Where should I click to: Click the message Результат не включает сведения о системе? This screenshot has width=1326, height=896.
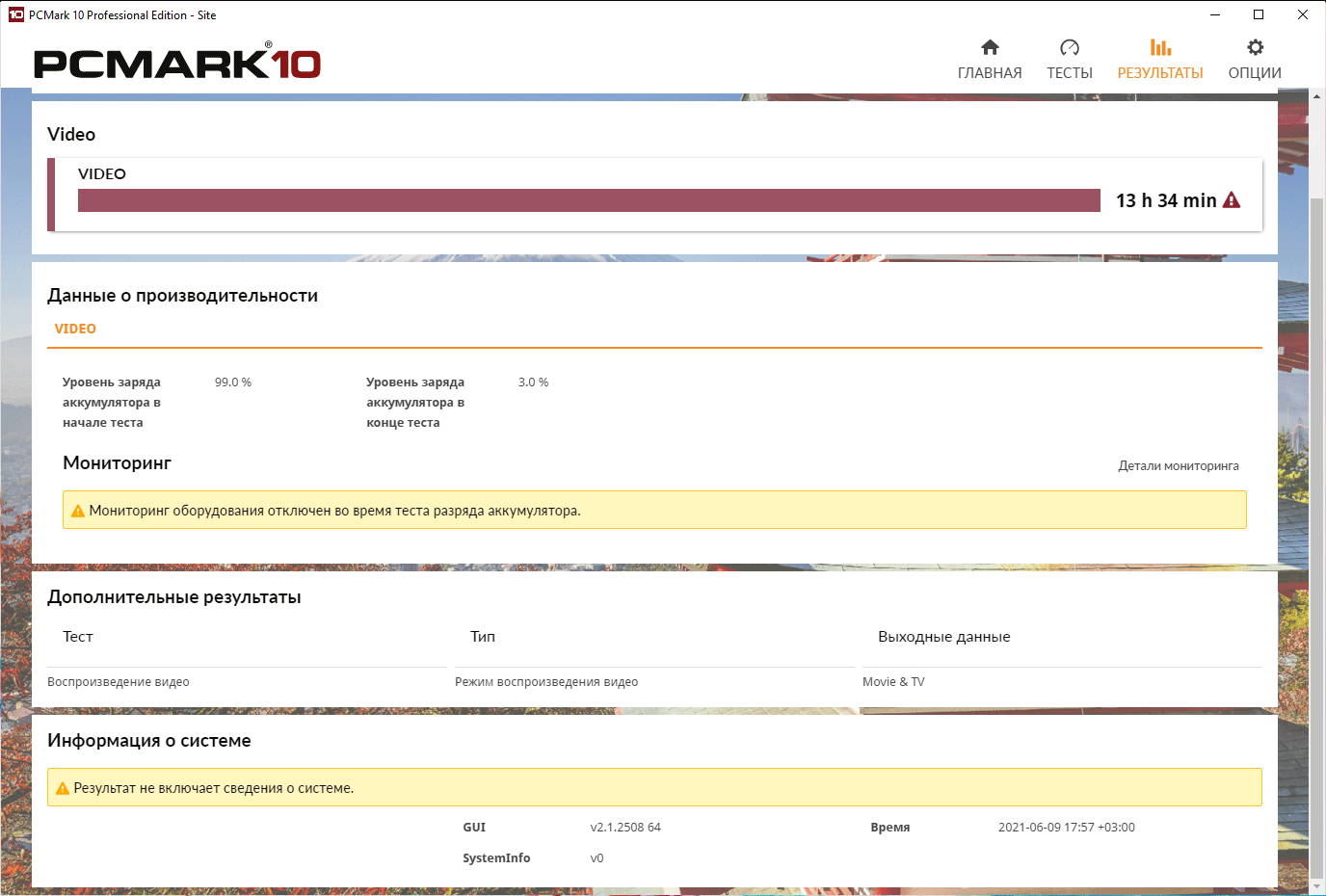click(x=214, y=788)
